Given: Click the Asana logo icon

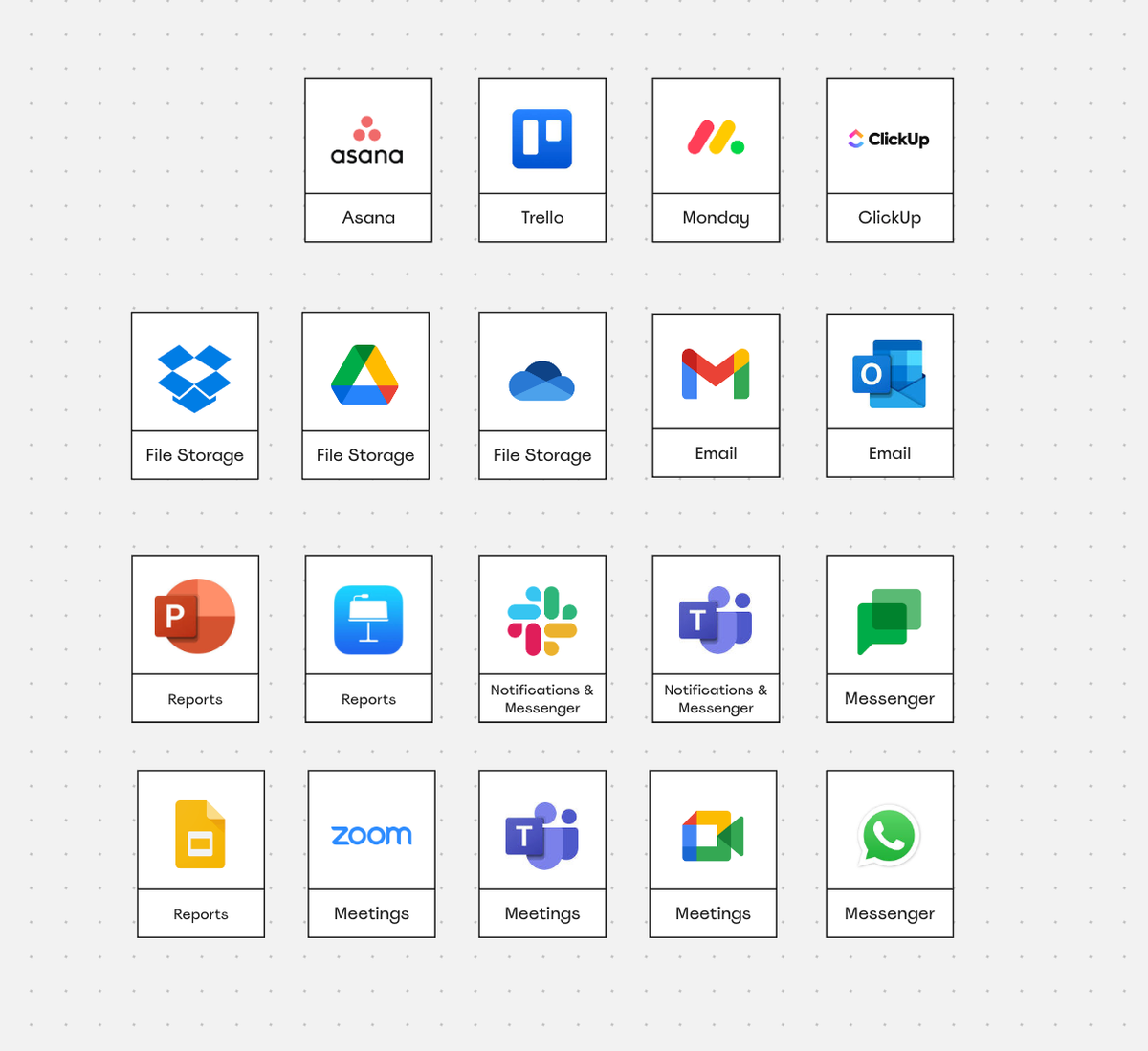Looking at the screenshot, I should [367, 141].
